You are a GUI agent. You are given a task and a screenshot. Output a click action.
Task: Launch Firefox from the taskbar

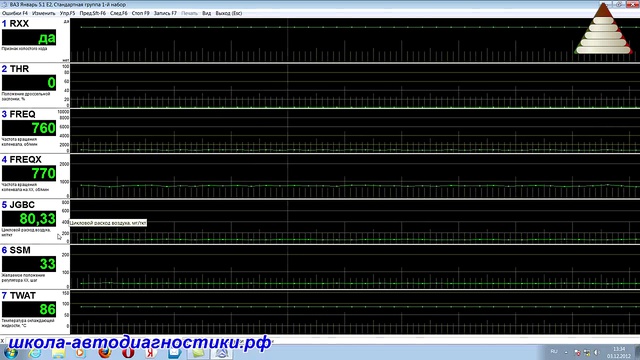coord(104,353)
